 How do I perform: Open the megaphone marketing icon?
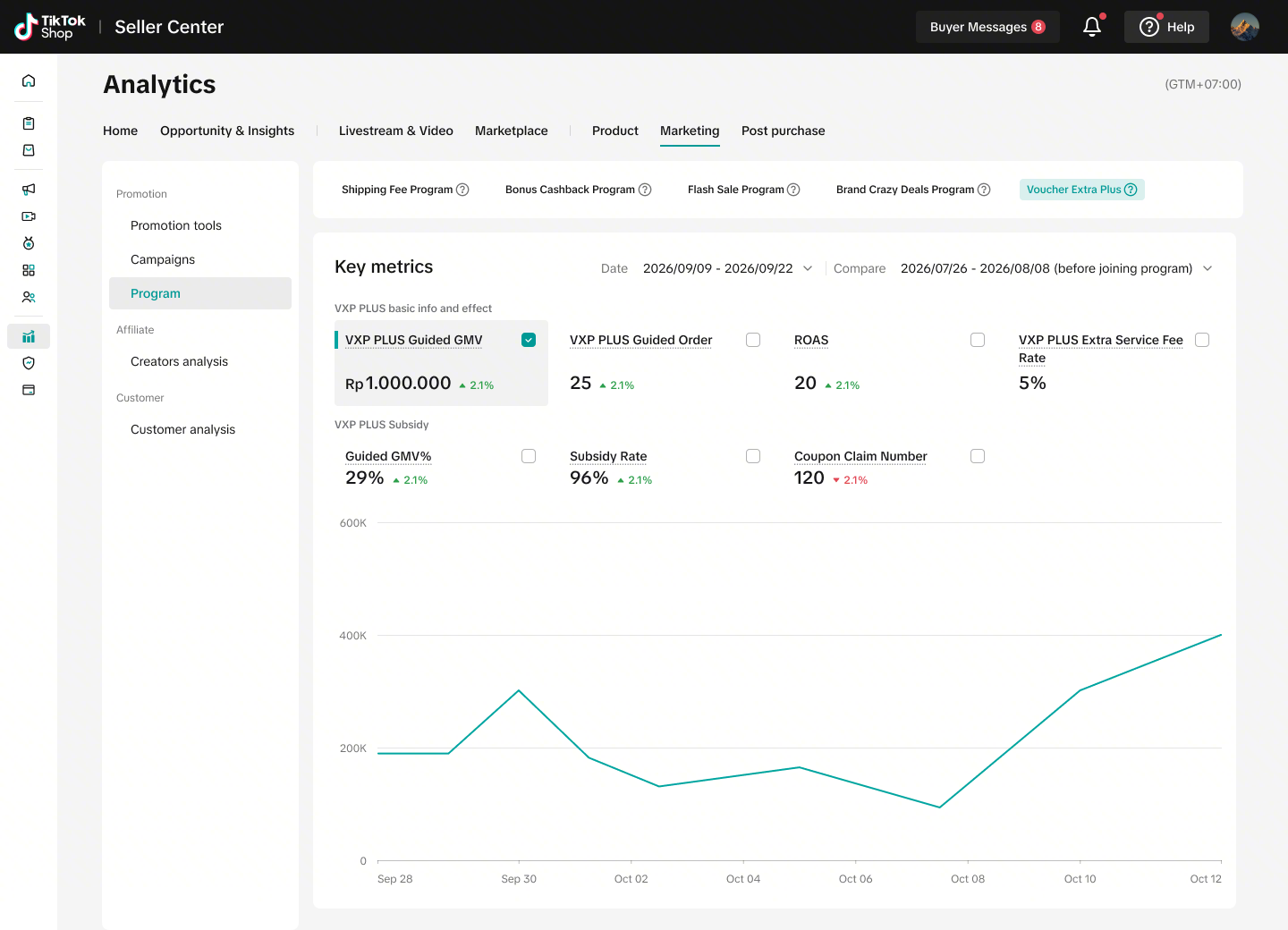pyautogui.click(x=29, y=189)
